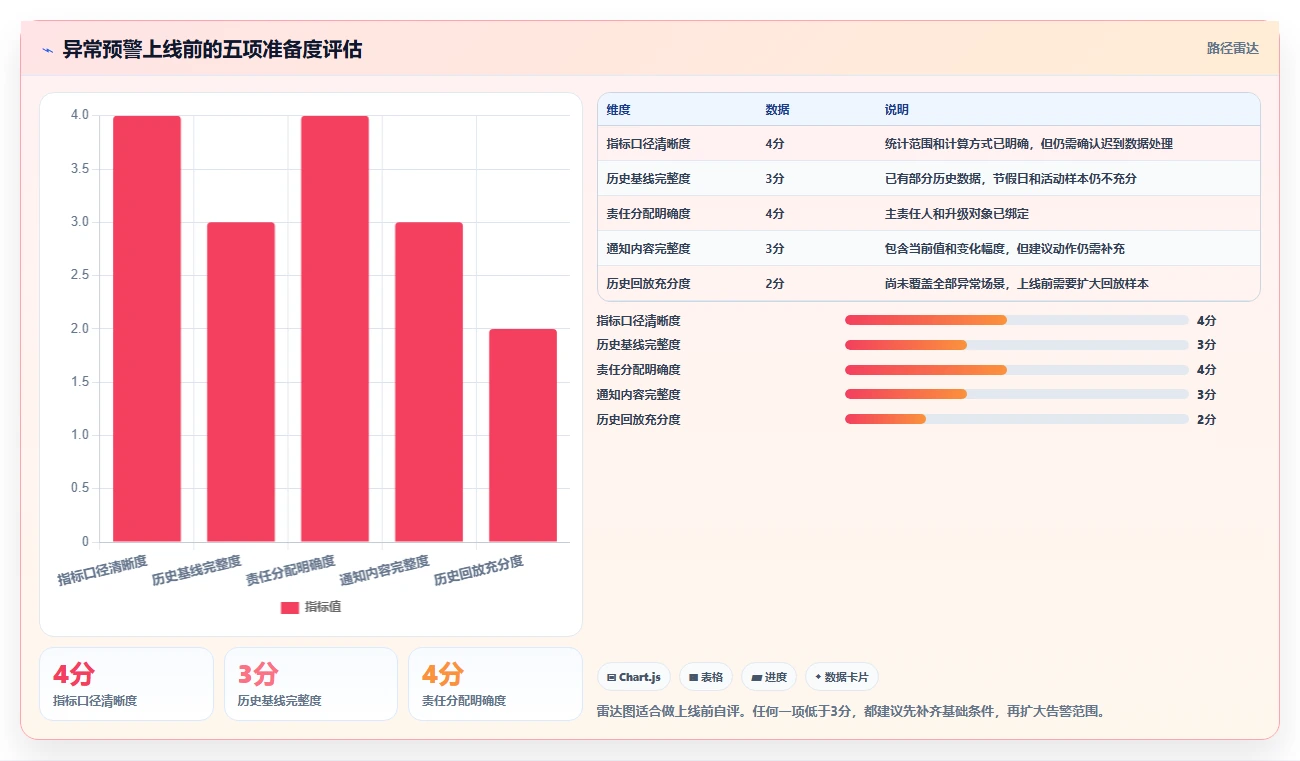This screenshot has width=1300, height=761.
Task: Click the 通知内容完整度 x-axis label
Action: tap(384, 570)
